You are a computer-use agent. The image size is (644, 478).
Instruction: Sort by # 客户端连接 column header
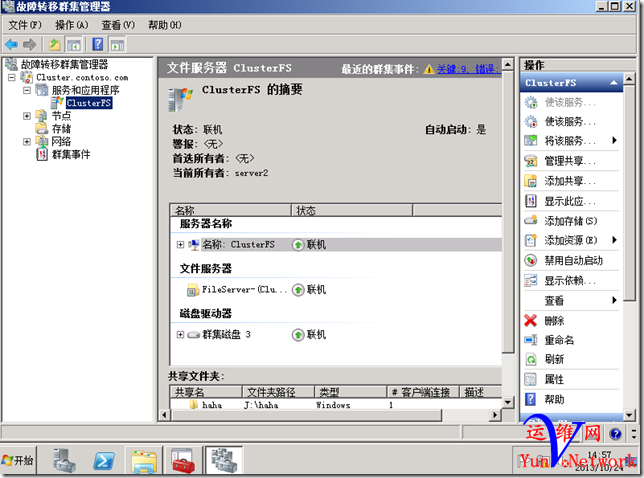423,392
